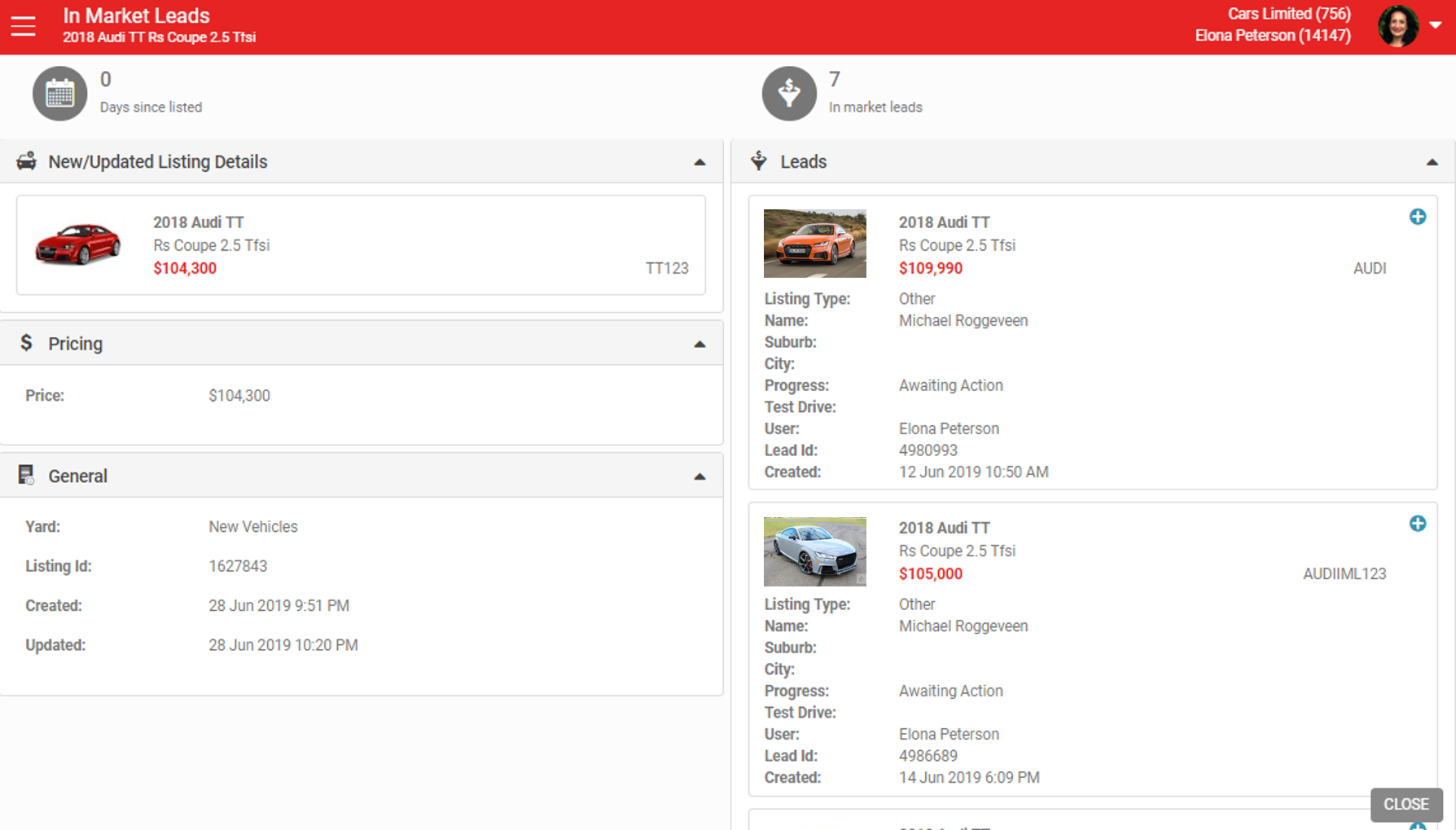Click the In Market Leads page title
The image size is (1456, 830).
coord(136,15)
